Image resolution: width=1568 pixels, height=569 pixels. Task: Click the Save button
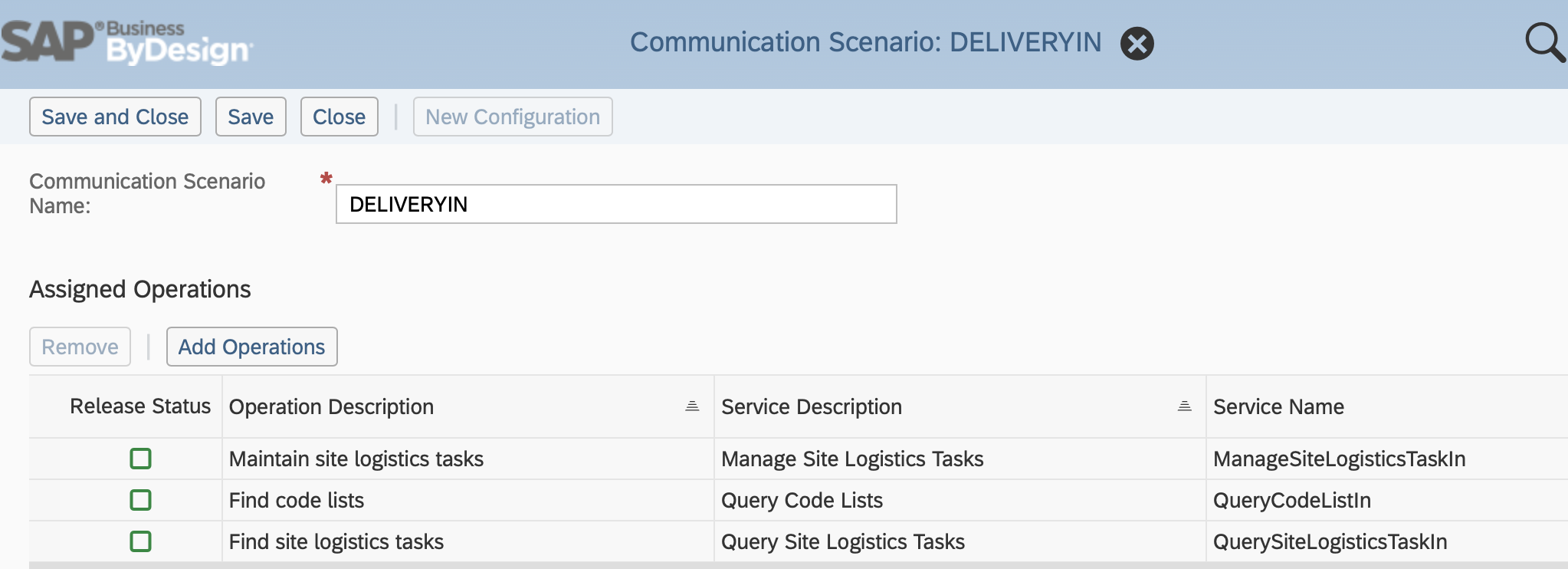[251, 117]
